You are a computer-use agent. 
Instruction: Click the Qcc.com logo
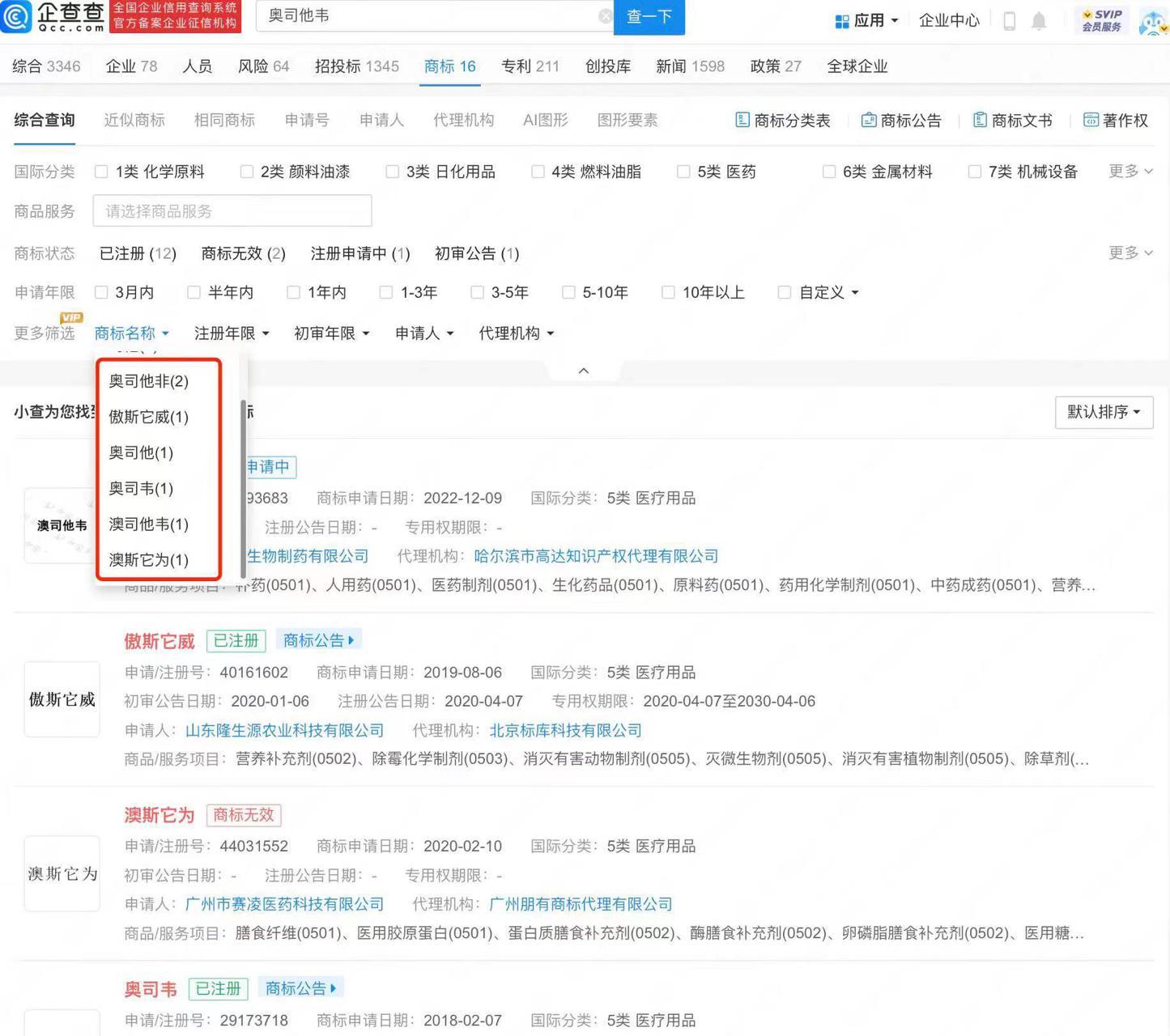53,16
